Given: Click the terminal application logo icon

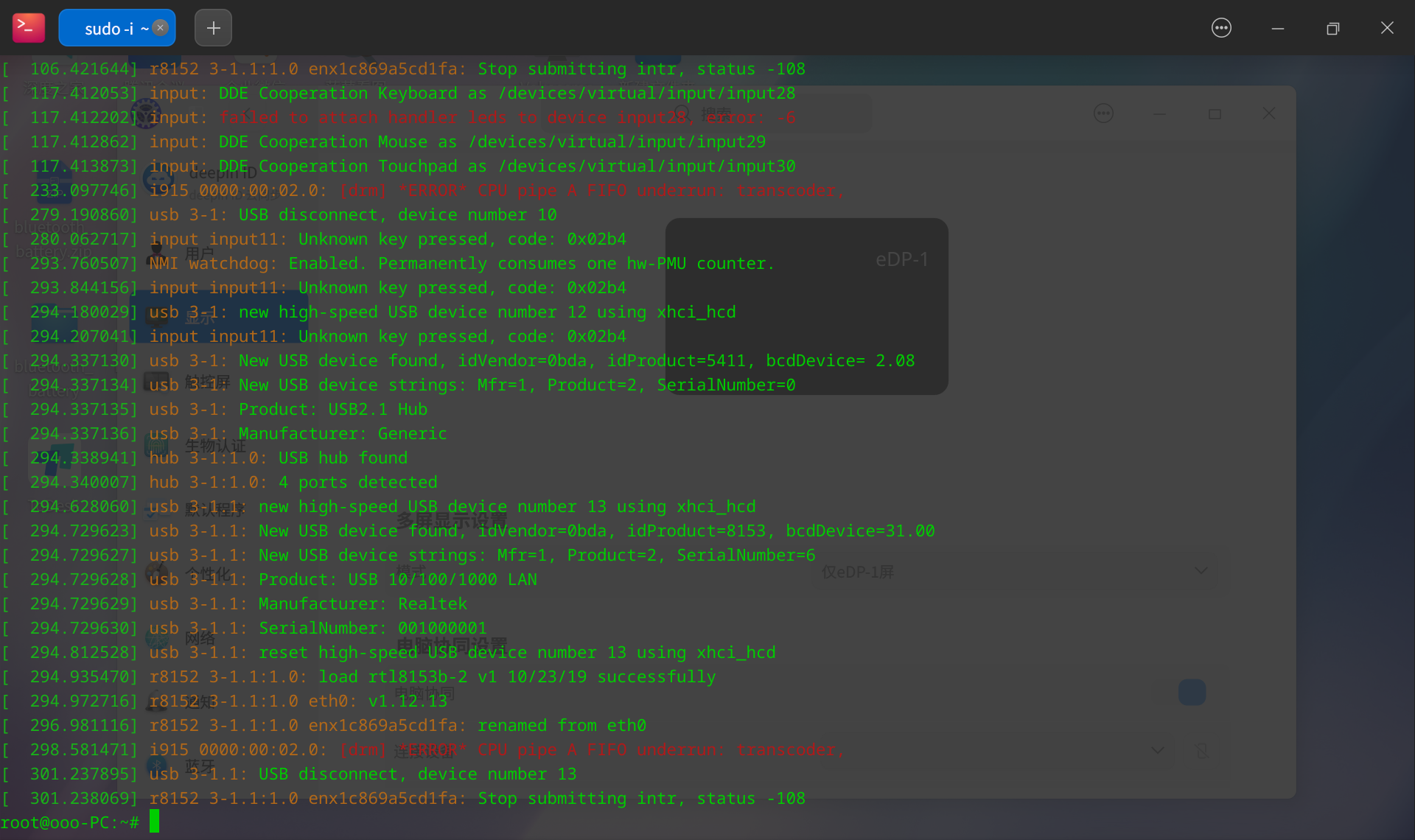Looking at the screenshot, I should (x=29, y=28).
